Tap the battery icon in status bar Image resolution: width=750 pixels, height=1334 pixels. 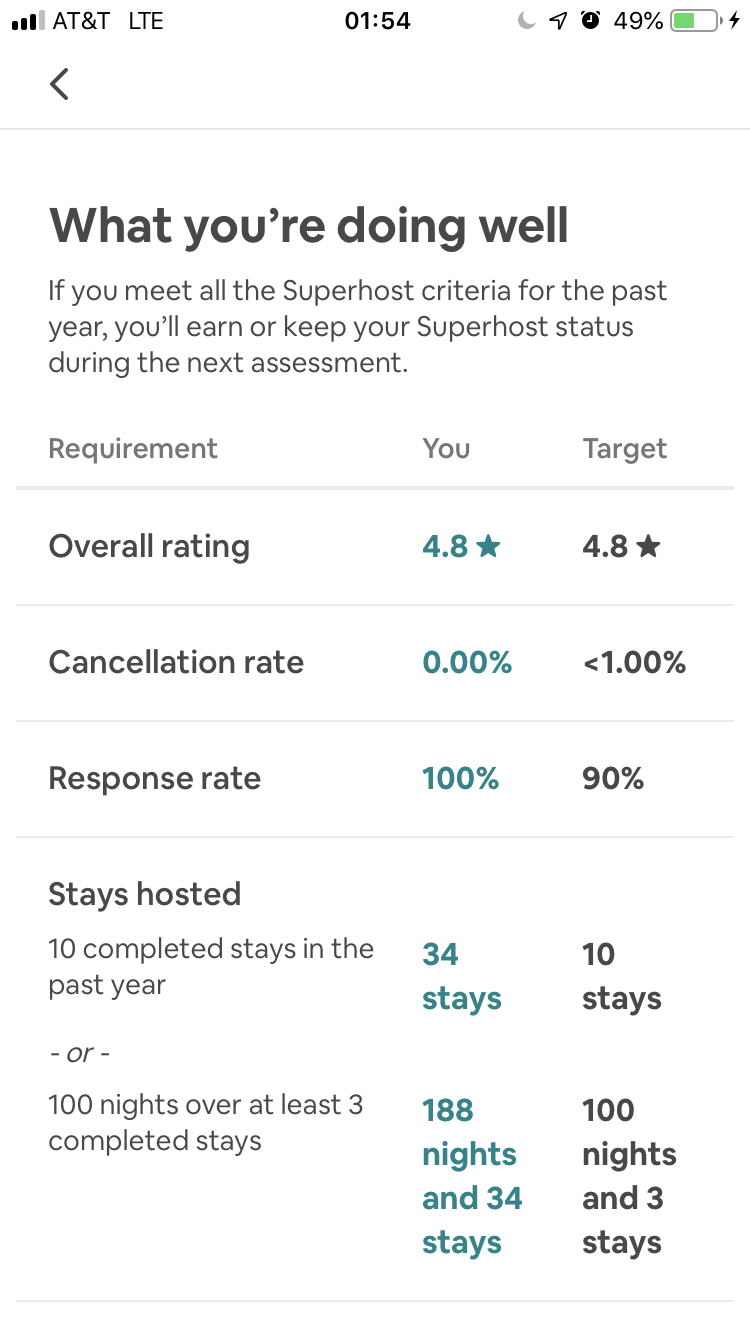pyautogui.click(x=696, y=21)
